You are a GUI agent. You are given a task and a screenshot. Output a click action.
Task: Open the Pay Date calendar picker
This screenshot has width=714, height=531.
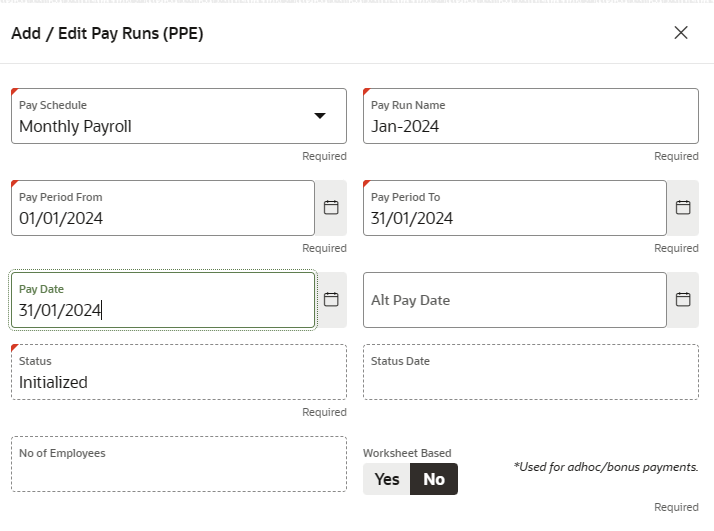pos(331,300)
